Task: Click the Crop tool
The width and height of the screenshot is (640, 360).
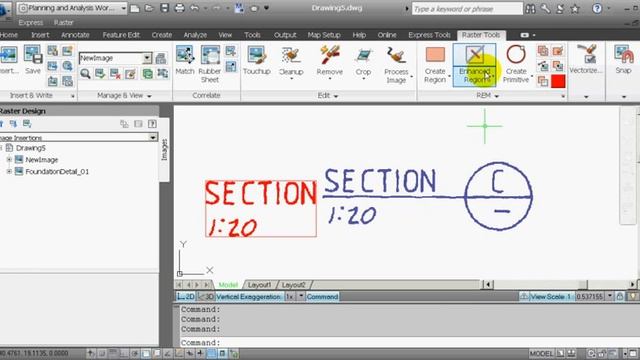Action: click(x=363, y=61)
